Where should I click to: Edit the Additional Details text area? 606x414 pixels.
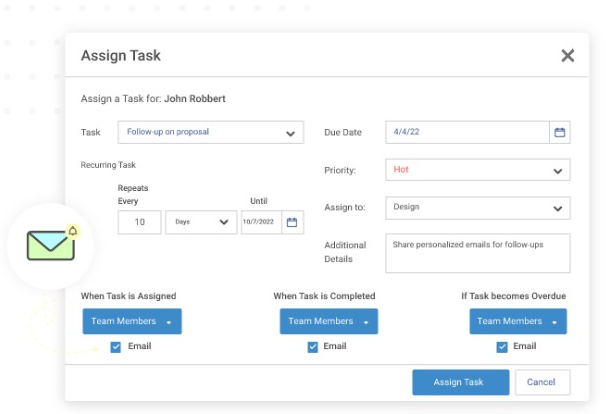coord(478,253)
